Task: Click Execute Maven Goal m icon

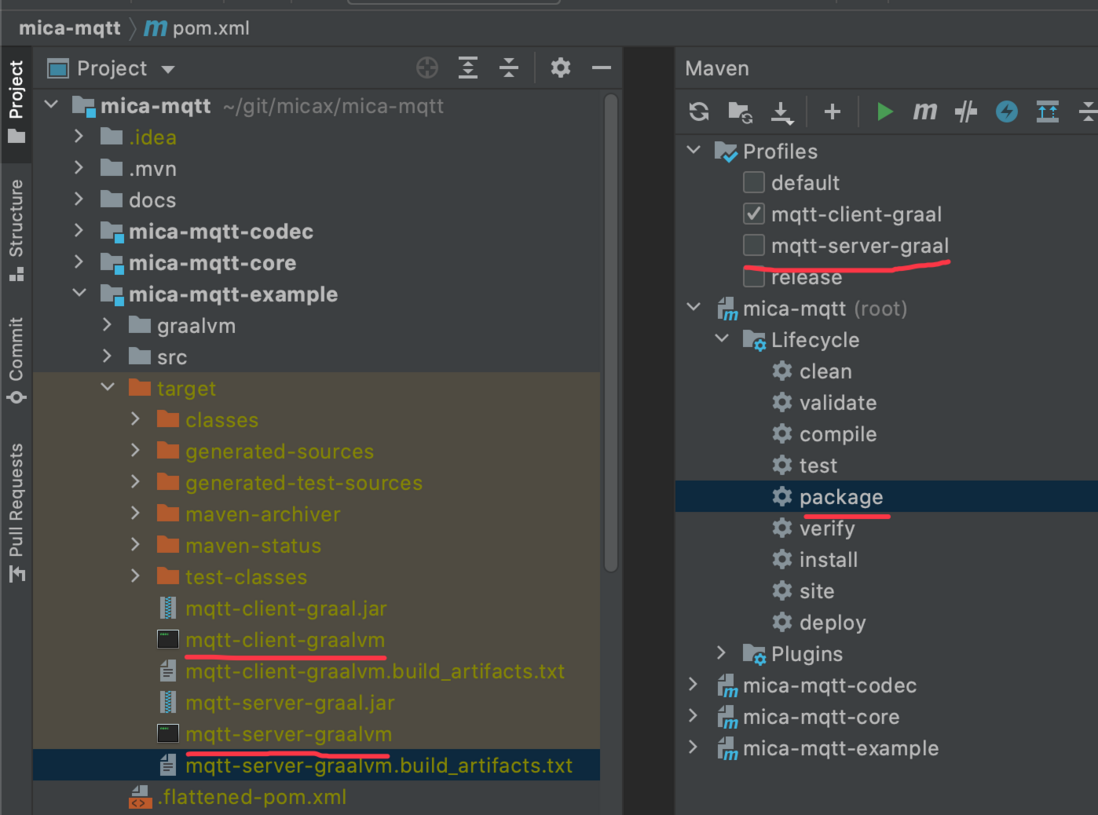Action: (924, 111)
